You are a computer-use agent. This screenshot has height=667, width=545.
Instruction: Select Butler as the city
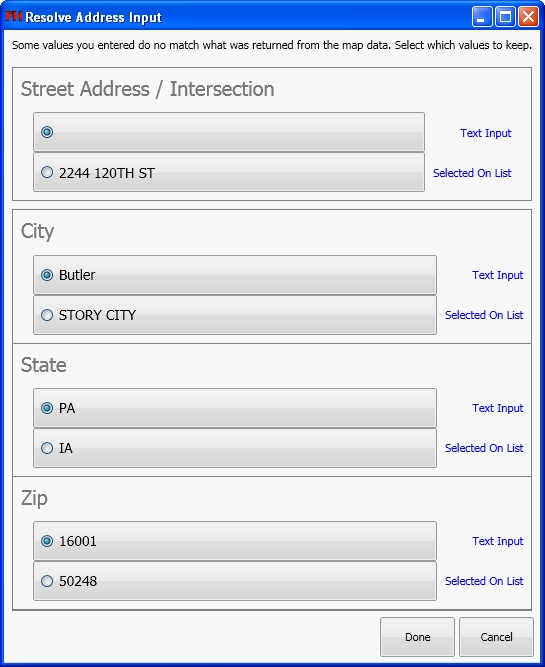pyautogui.click(x=235, y=275)
